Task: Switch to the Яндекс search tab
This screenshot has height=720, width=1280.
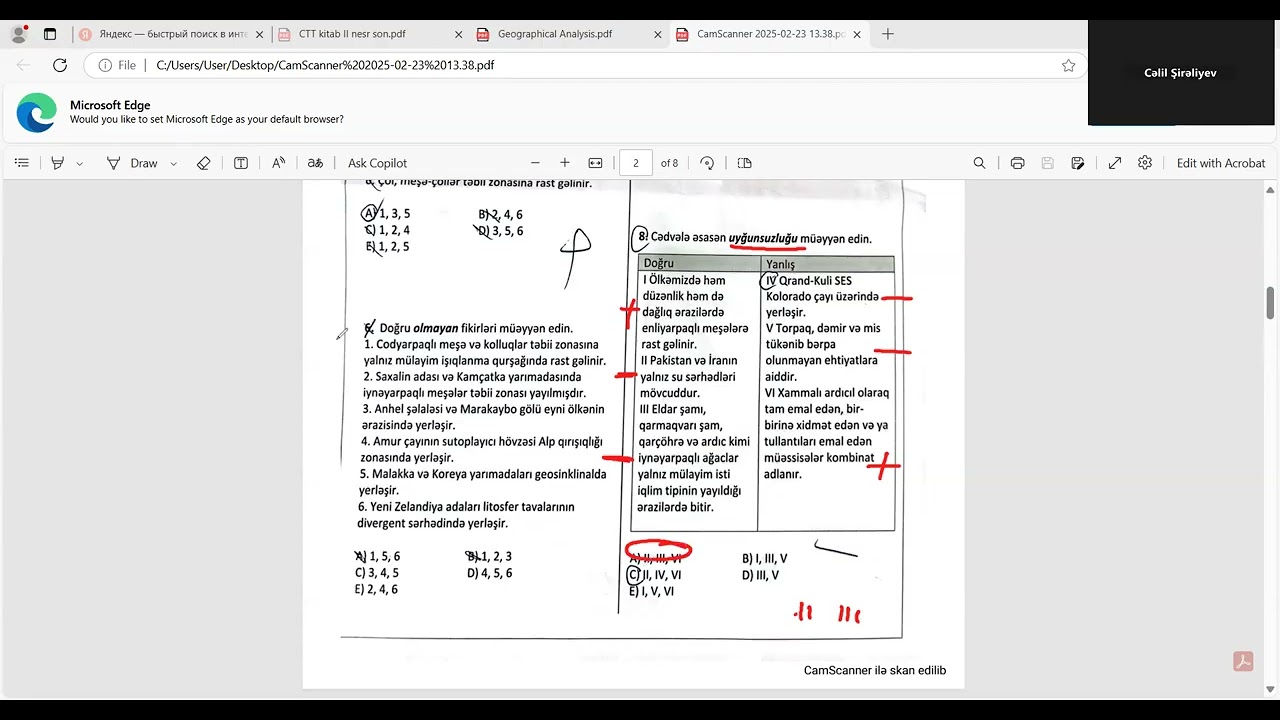Action: 171,34
